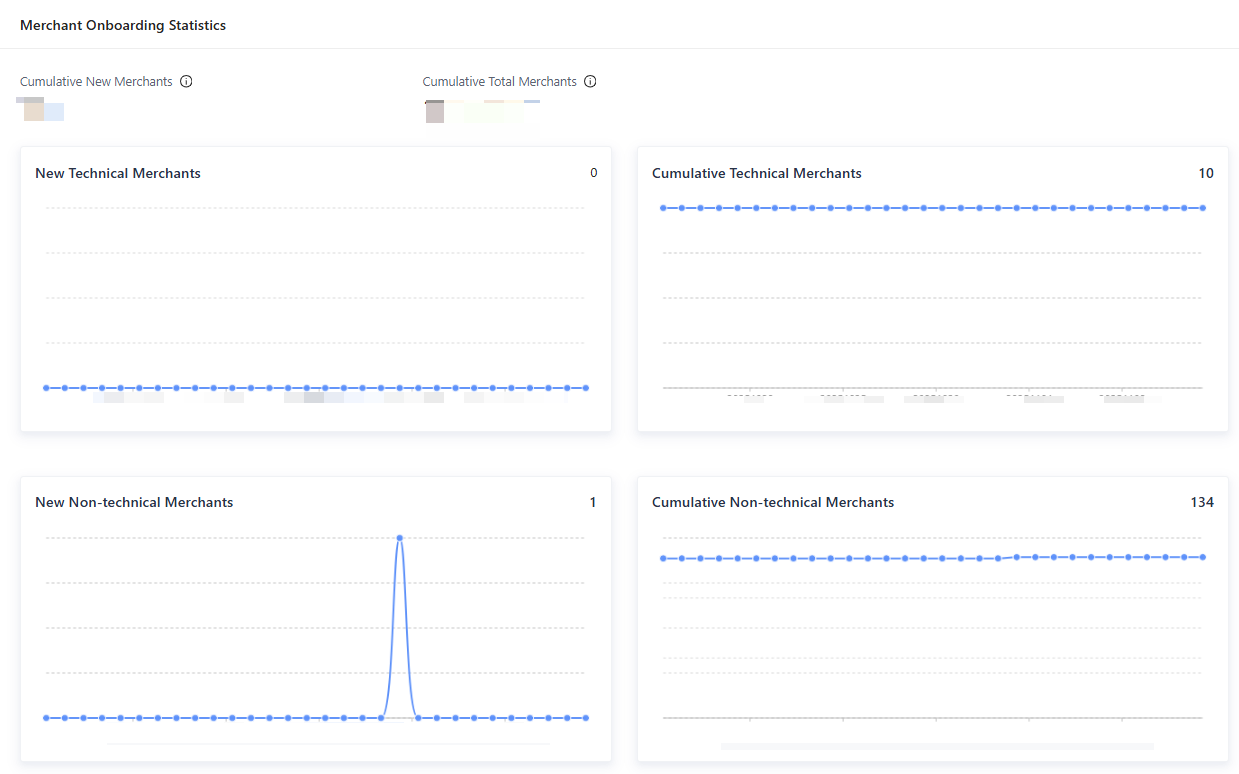Click the 134 value on Cumulative Non-technical card
Screen dimensions: 1239x774
1201,502
